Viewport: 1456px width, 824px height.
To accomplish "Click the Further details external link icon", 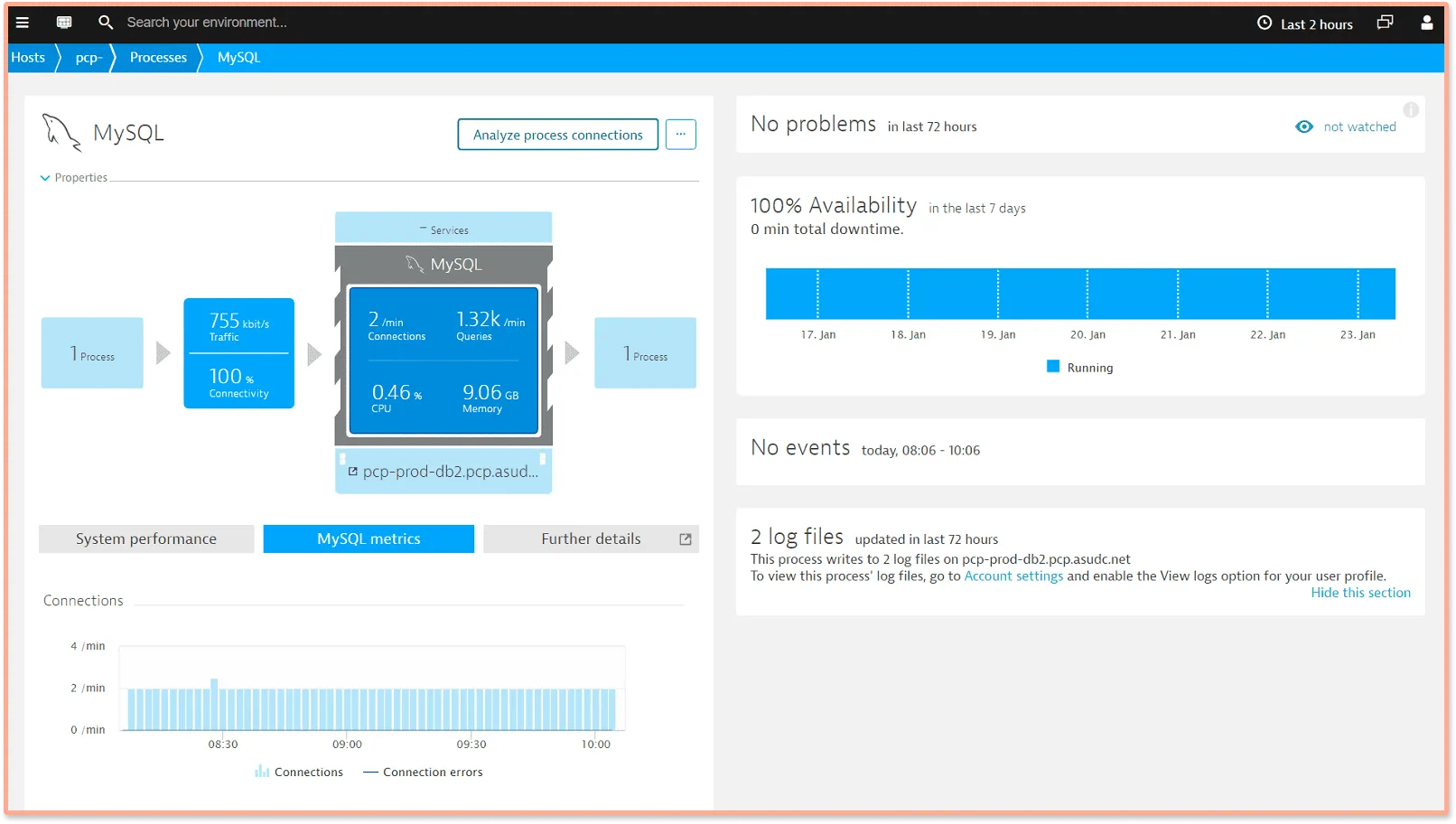I will [x=686, y=539].
